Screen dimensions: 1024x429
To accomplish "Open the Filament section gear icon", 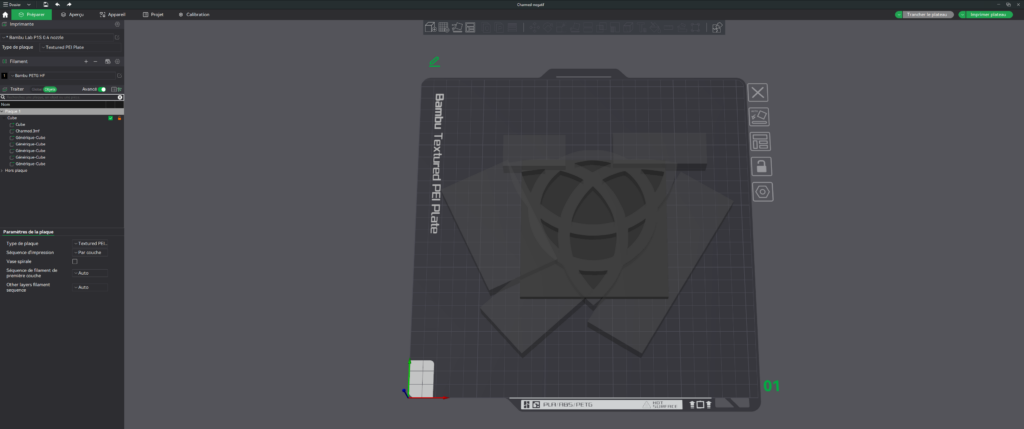I will (x=118, y=61).
